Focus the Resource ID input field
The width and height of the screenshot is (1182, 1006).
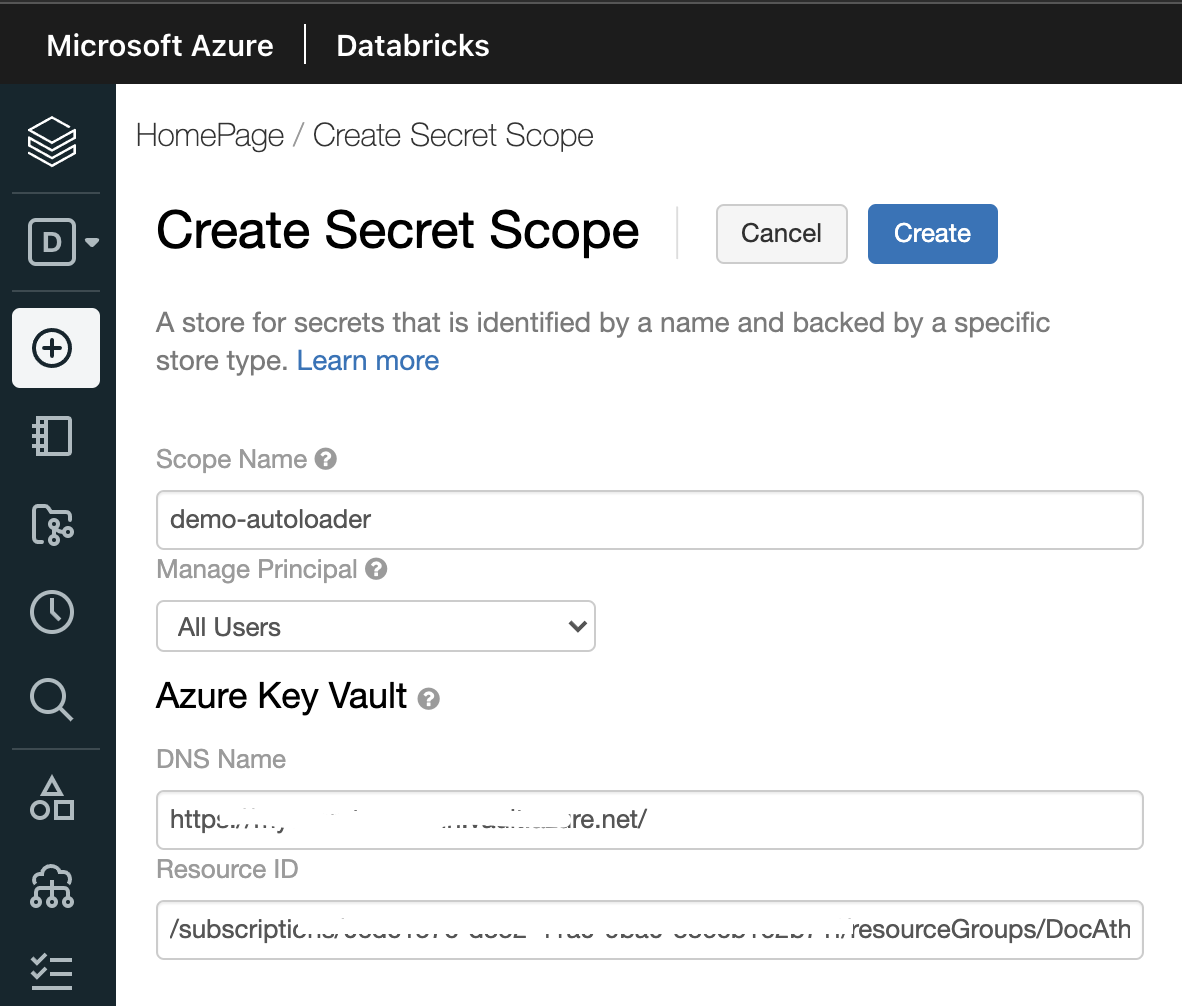click(x=650, y=930)
